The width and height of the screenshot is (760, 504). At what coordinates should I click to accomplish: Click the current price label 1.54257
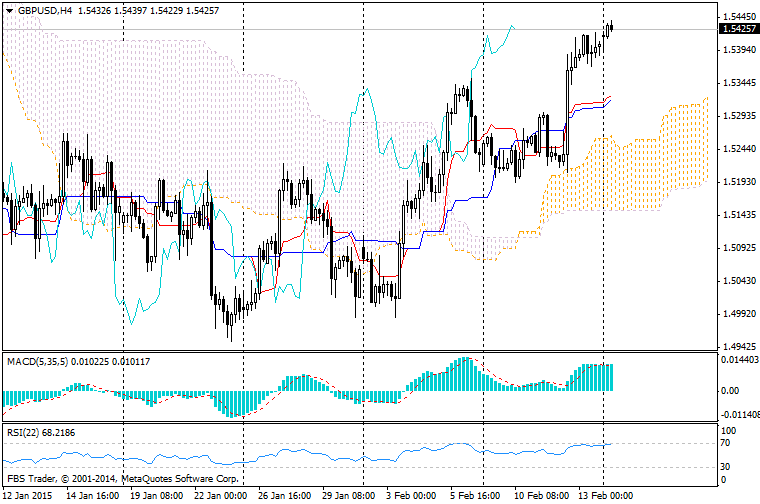(x=739, y=29)
